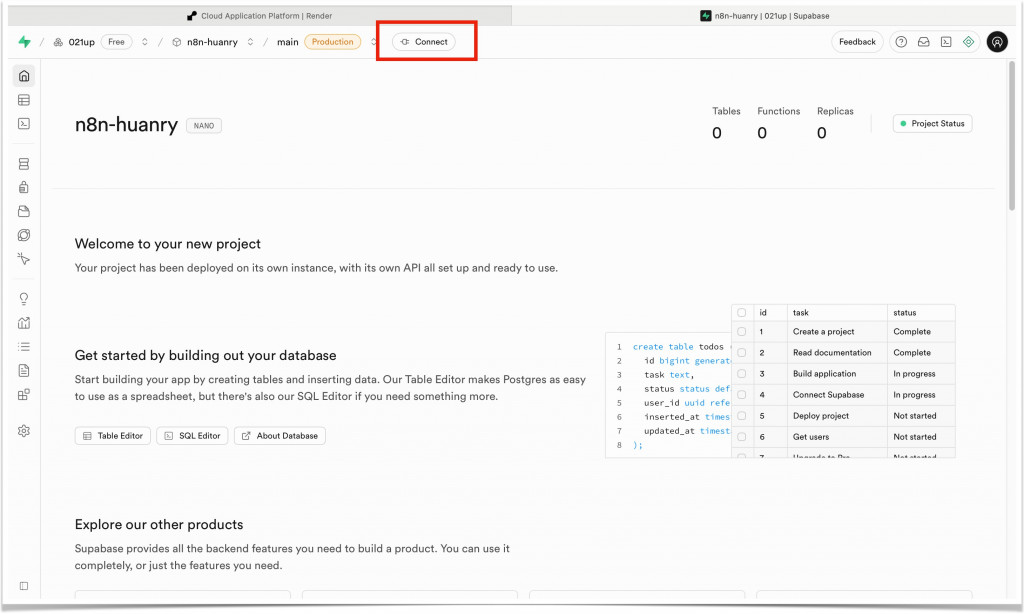Click the page vertical scrollbar
This screenshot has height=614, width=1024.
pos(1012,136)
